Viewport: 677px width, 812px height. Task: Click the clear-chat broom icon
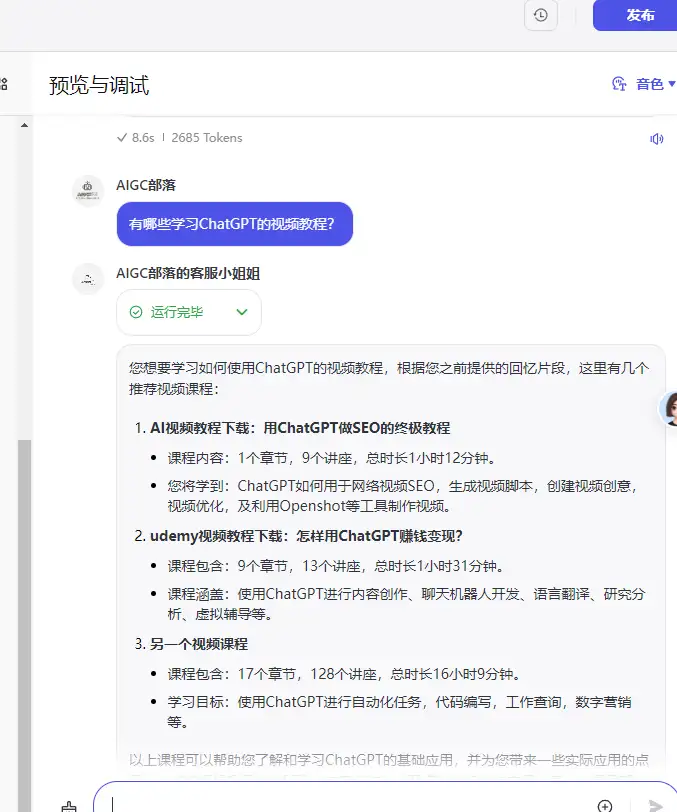coord(68,806)
